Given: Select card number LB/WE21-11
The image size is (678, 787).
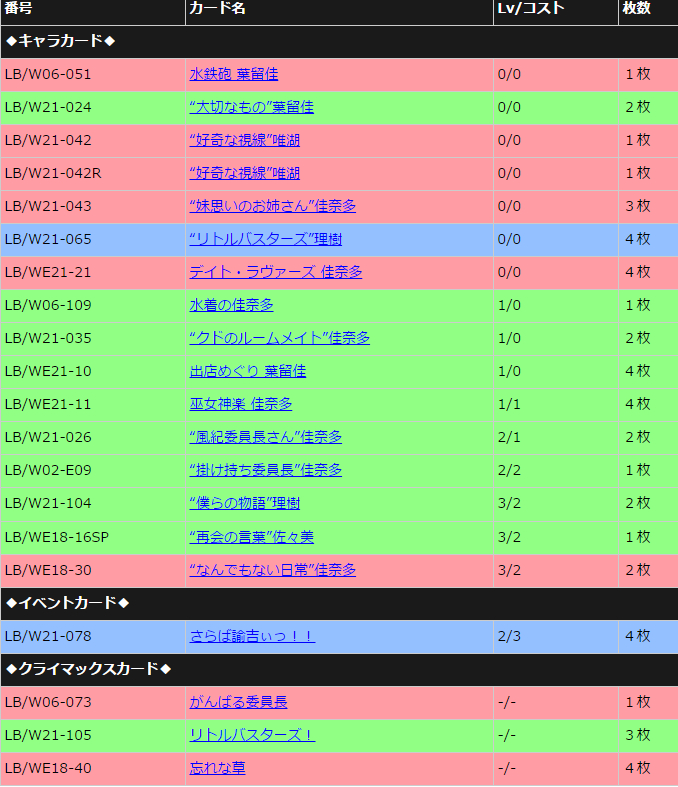Looking at the screenshot, I should point(48,405).
